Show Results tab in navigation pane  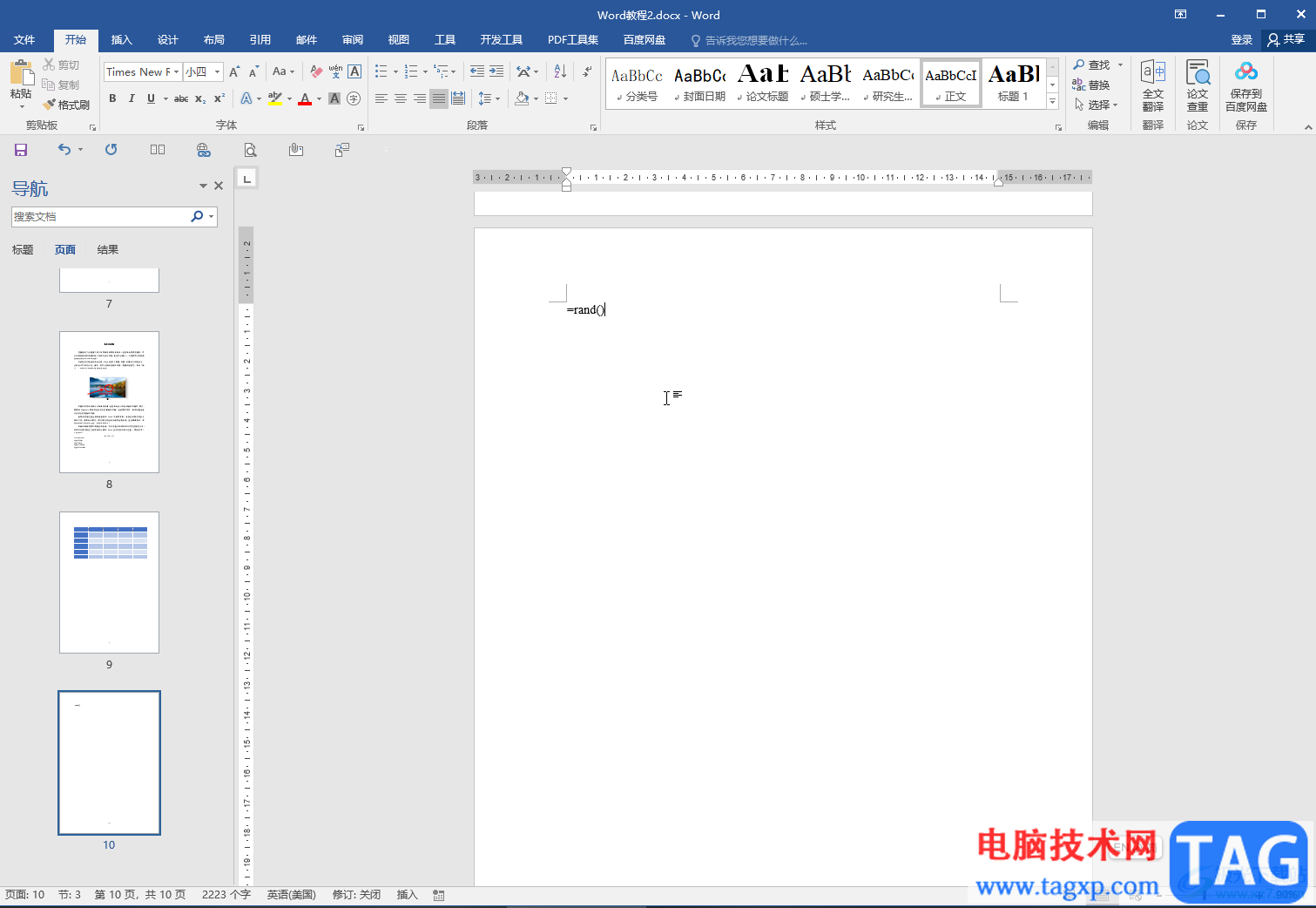pyautogui.click(x=108, y=250)
